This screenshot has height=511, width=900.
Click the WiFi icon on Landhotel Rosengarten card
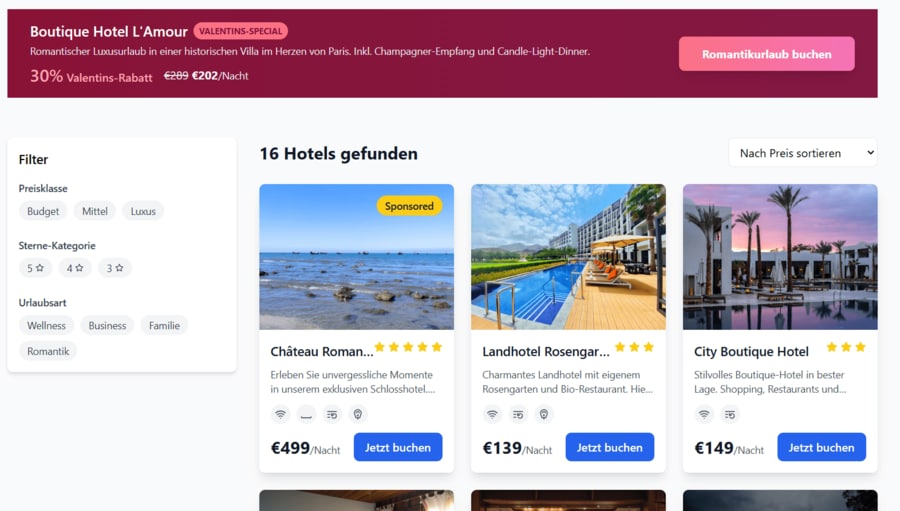pyautogui.click(x=492, y=414)
